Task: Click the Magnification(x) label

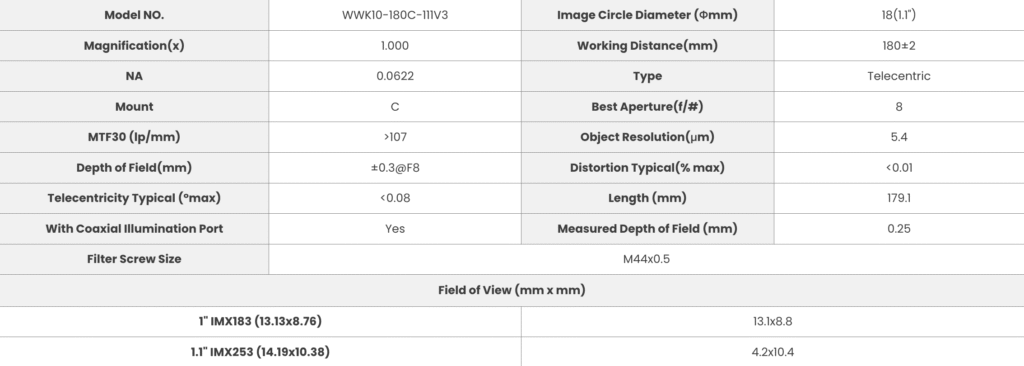Action: 134,46
